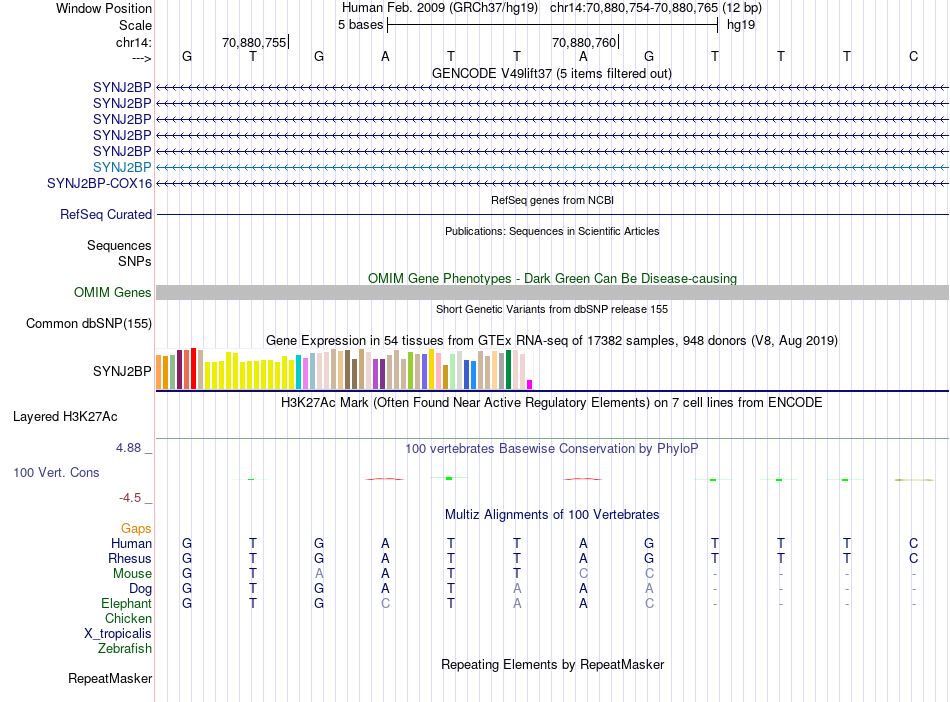
Task: Click the Common dbSNP(155) track label
Action: [x=89, y=323]
